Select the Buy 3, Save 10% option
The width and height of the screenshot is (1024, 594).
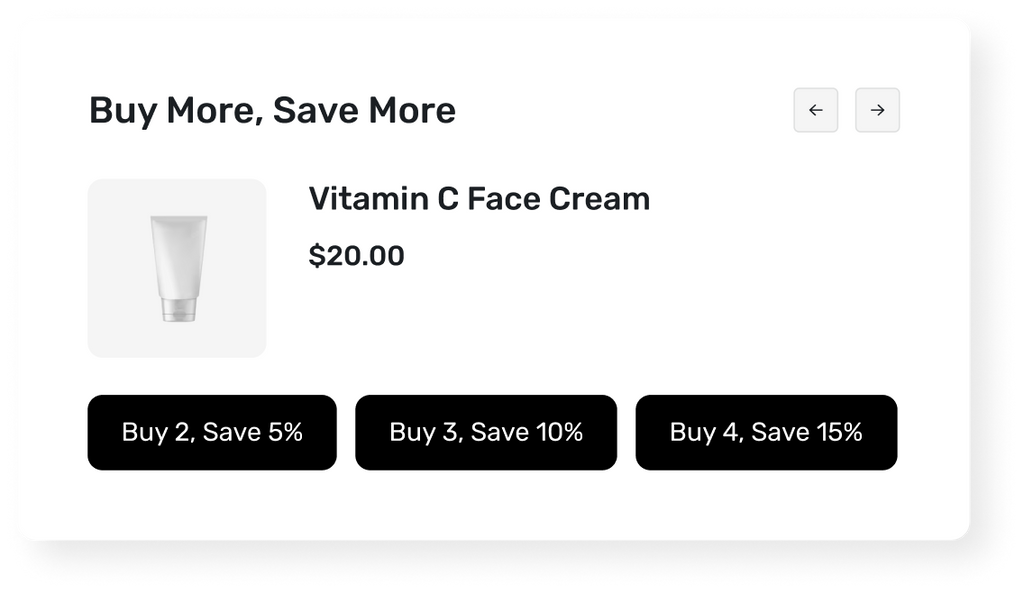click(486, 432)
